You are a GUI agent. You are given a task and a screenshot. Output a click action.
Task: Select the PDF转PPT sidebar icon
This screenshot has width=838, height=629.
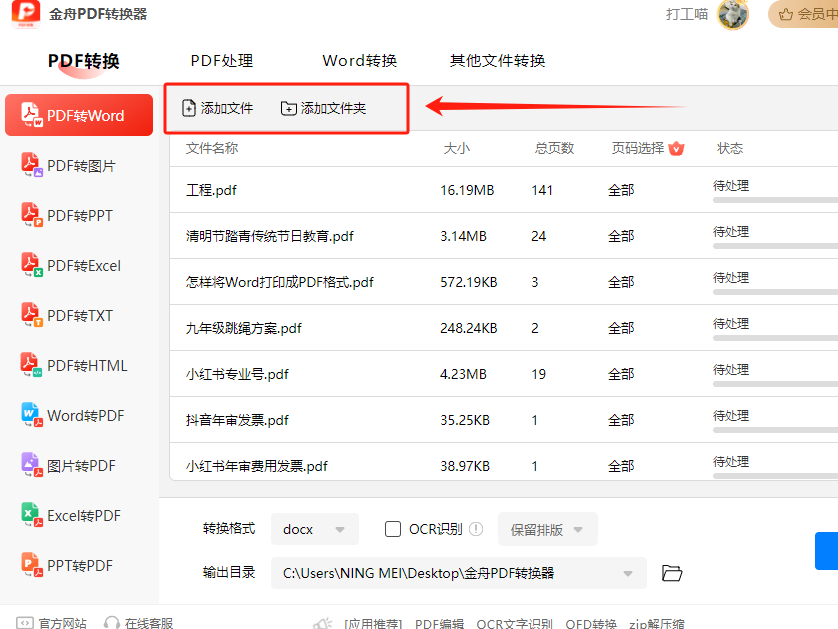[x=32, y=215]
